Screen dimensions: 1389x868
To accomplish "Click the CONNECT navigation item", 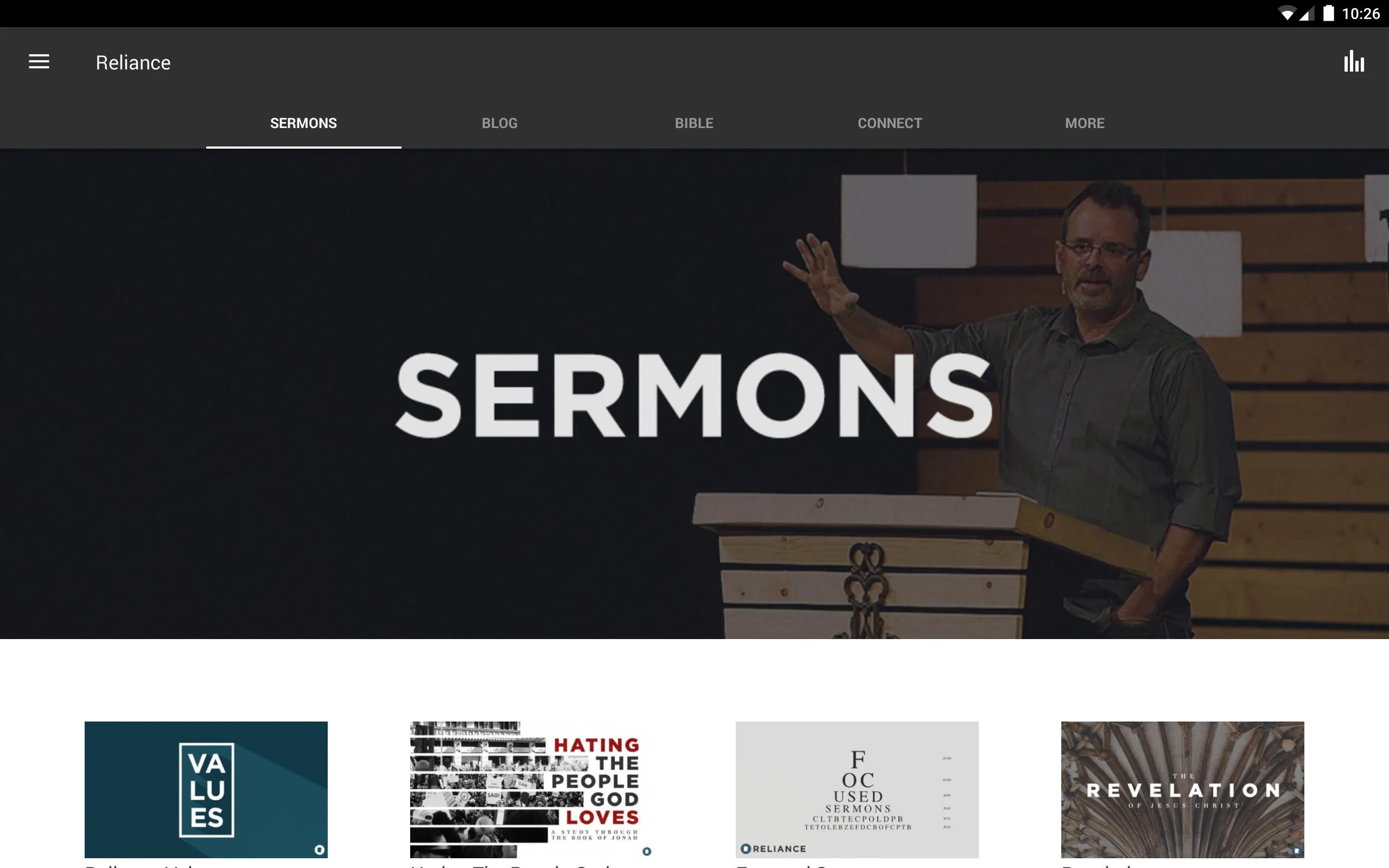I will pyautogui.click(x=889, y=122).
